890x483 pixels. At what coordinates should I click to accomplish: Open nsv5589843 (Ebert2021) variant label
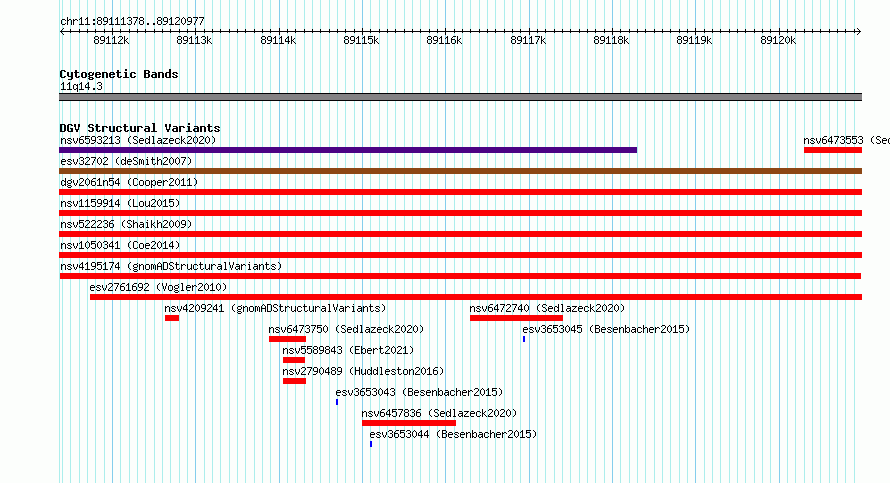(348, 350)
